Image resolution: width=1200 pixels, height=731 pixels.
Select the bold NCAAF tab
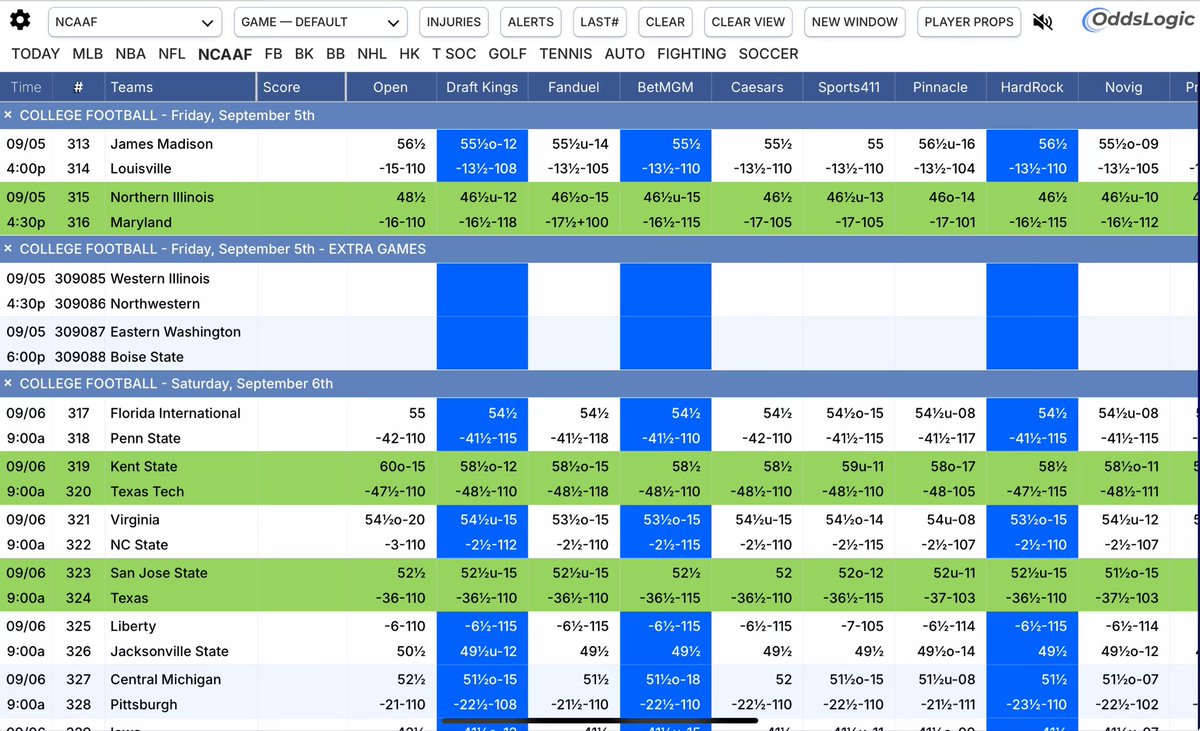click(225, 54)
